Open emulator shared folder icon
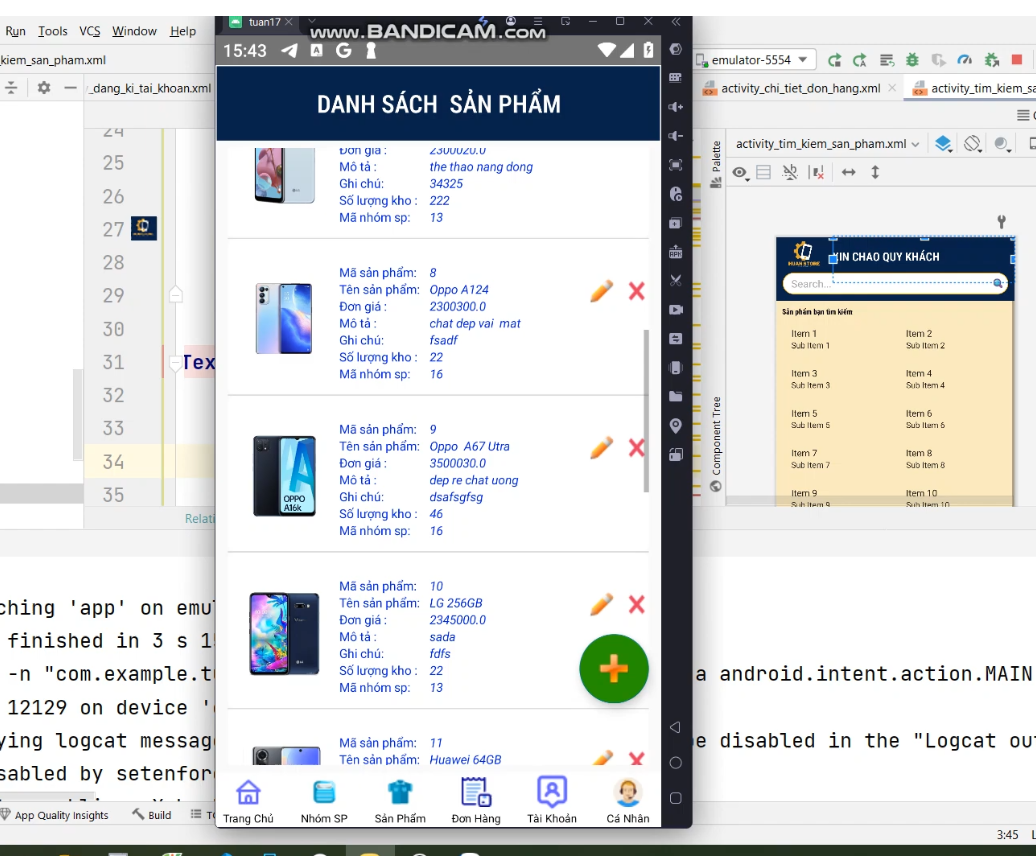The image size is (1036, 856). click(x=675, y=396)
